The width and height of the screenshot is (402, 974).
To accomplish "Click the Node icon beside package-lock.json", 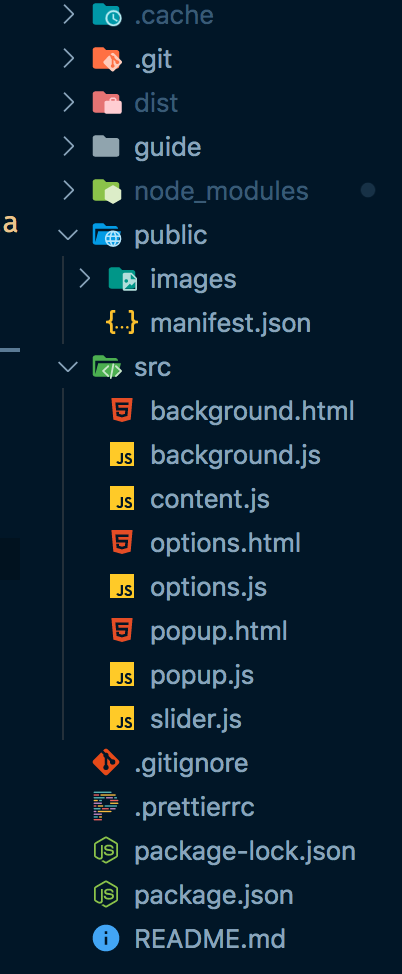I will coord(106,852).
